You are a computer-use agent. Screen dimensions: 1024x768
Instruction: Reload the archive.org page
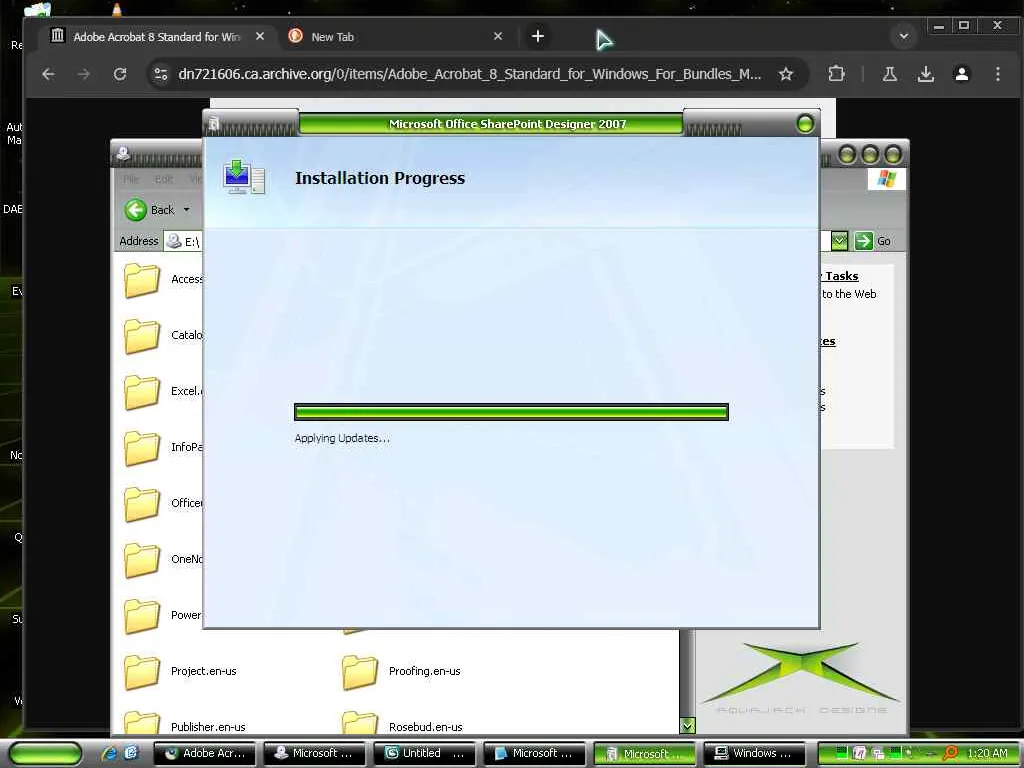click(120, 74)
